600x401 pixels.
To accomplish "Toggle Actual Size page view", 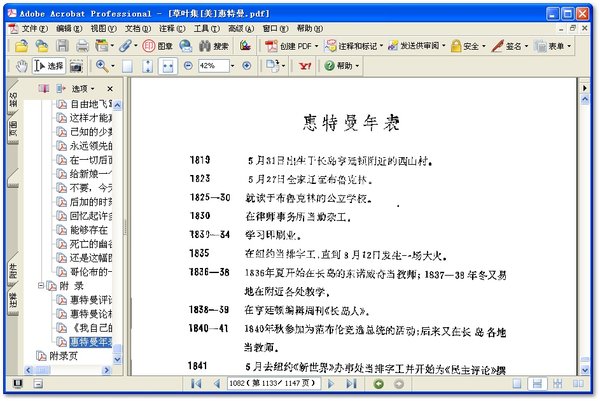I will click(x=127, y=66).
